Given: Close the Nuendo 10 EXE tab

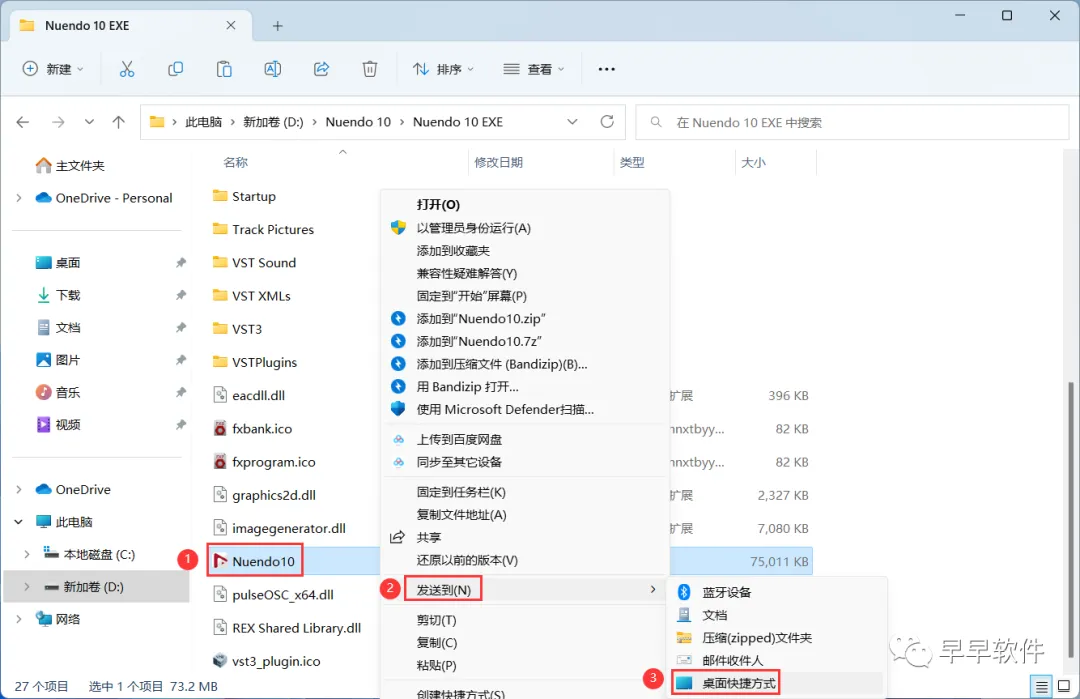Looking at the screenshot, I should (x=231, y=25).
